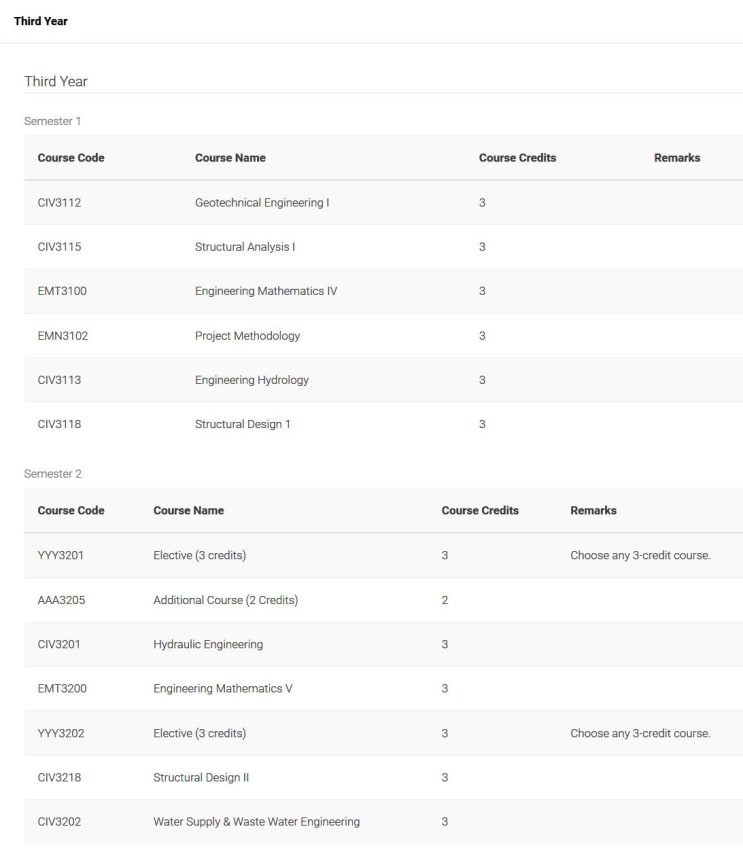Select Engineering Mathematics V course name

pyautogui.click(x=223, y=688)
